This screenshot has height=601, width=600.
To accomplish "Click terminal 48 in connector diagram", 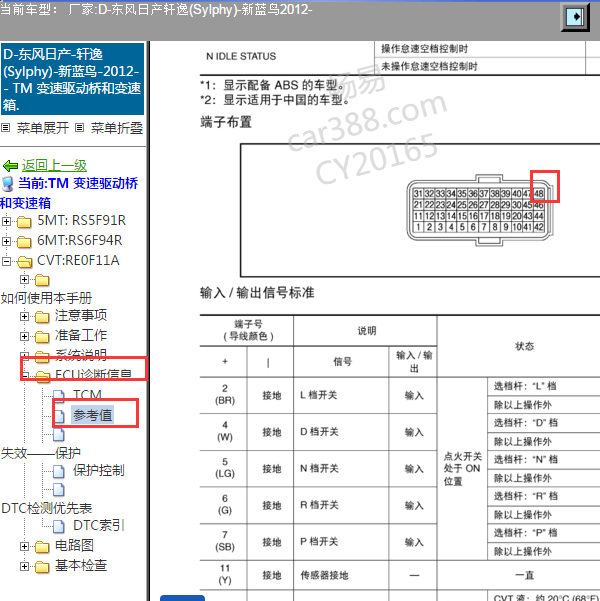I will [x=539, y=193].
